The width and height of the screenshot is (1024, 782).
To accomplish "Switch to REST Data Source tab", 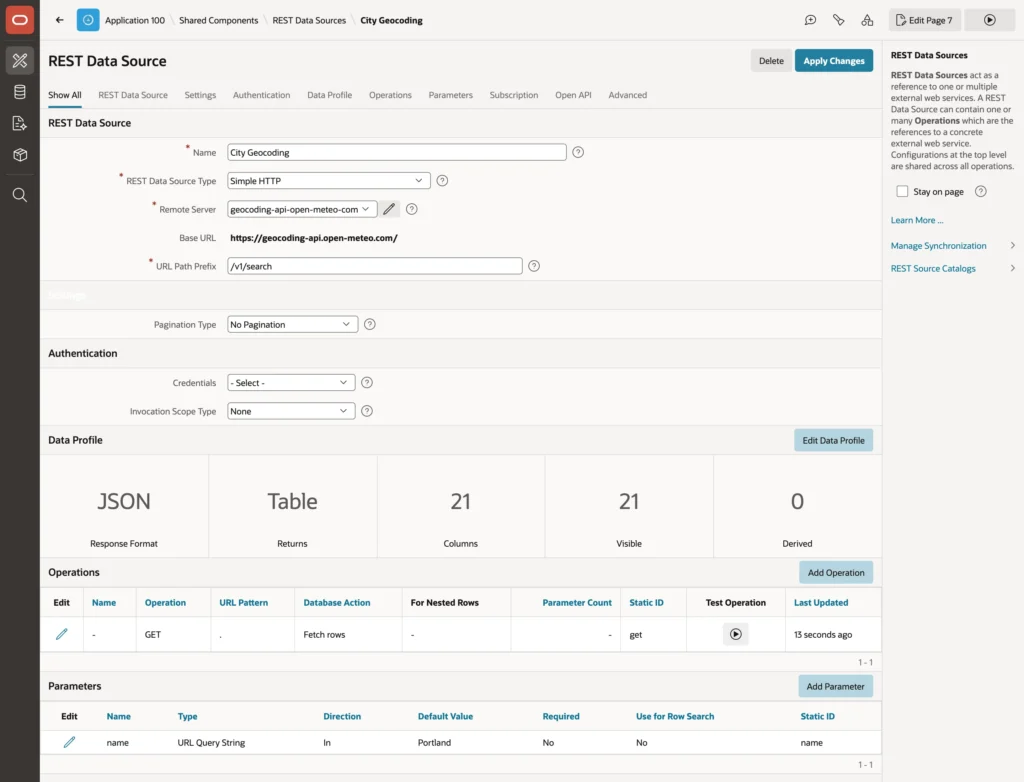I will pos(133,95).
